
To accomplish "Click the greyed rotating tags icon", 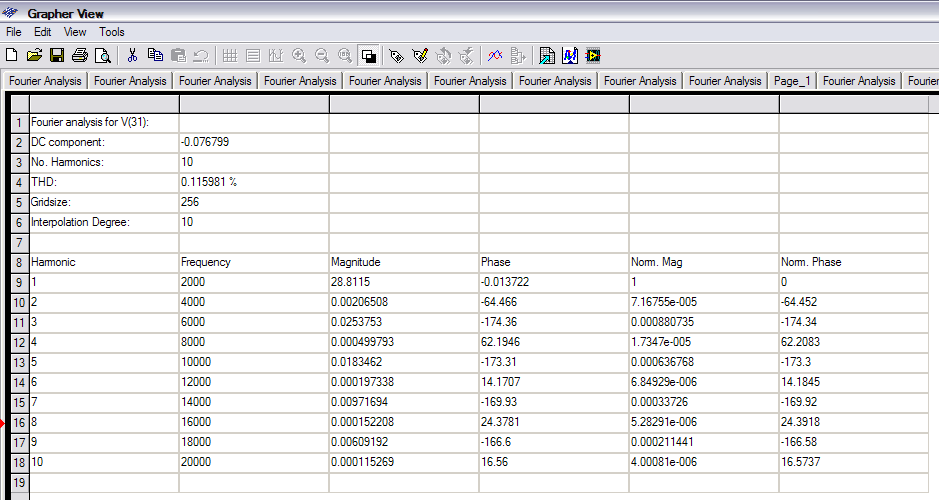I will (x=443, y=56).
